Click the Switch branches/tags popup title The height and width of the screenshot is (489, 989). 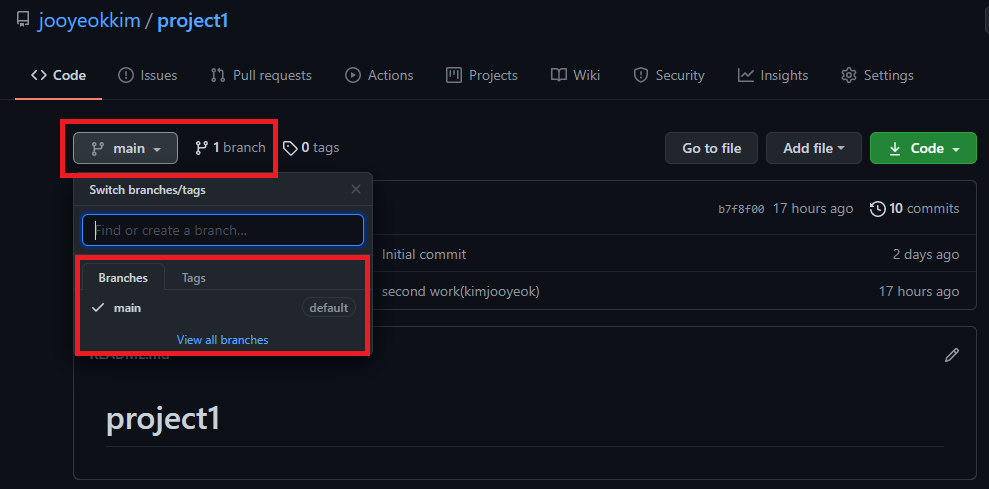pyautogui.click(x=148, y=190)
